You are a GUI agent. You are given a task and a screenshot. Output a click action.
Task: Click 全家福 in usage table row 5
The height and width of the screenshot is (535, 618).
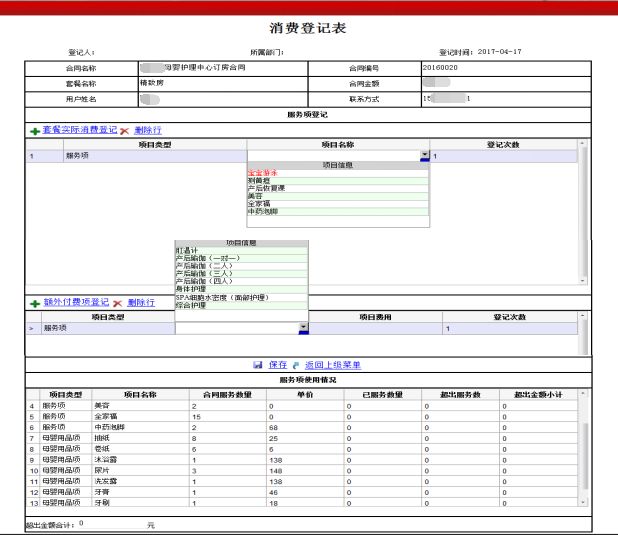point(106,416)
